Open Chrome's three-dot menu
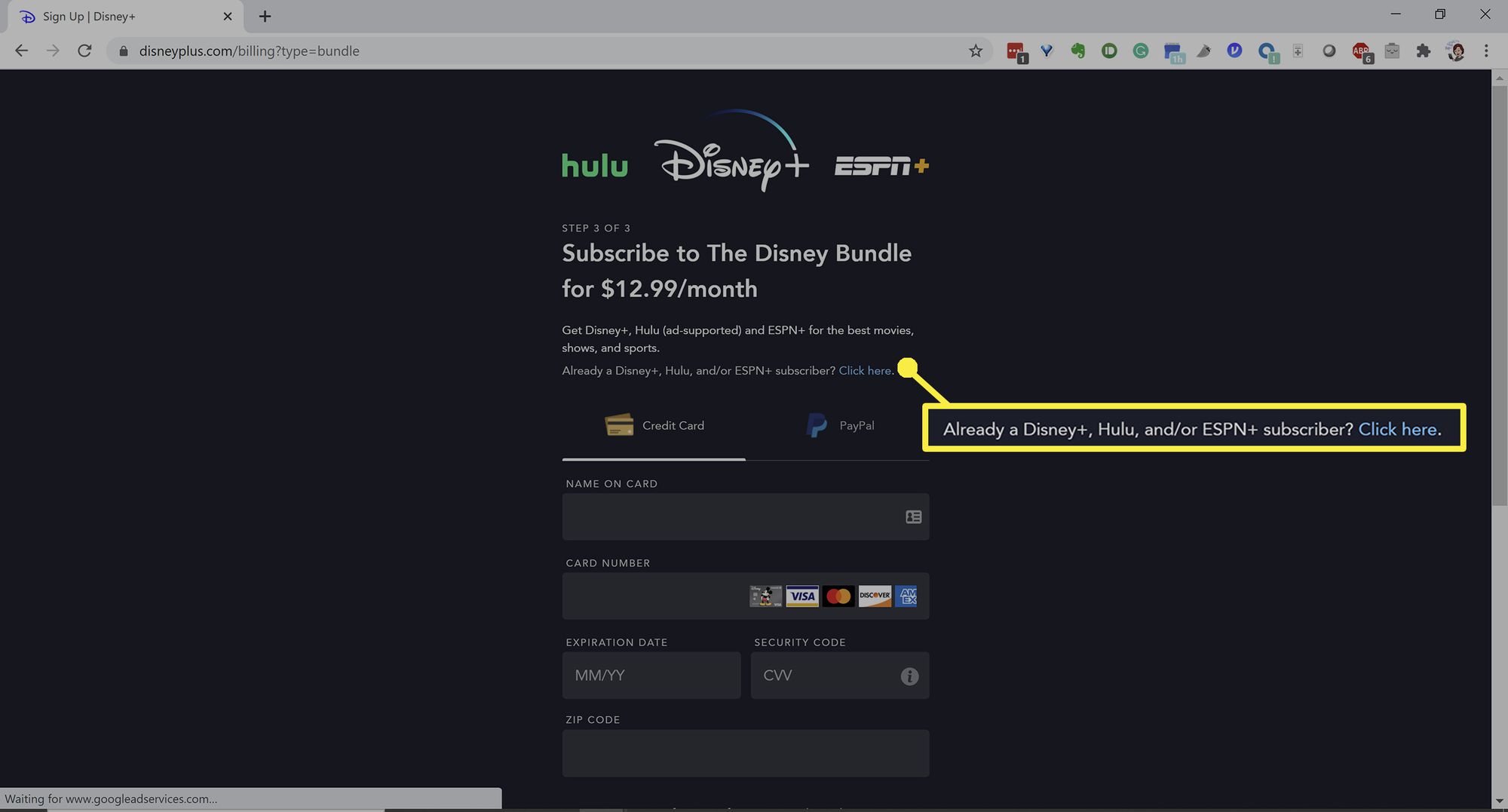 coord(1486,51)
